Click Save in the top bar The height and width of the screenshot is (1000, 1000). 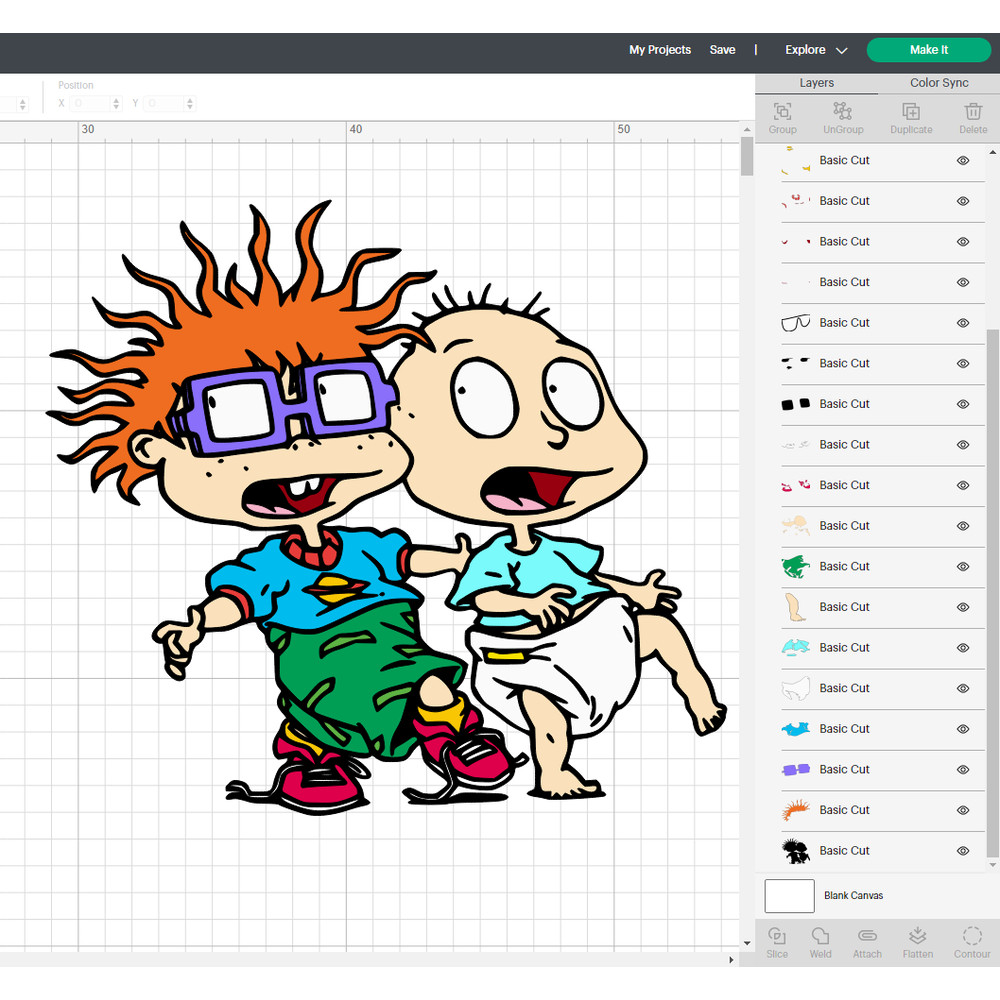tap(723, 49)
